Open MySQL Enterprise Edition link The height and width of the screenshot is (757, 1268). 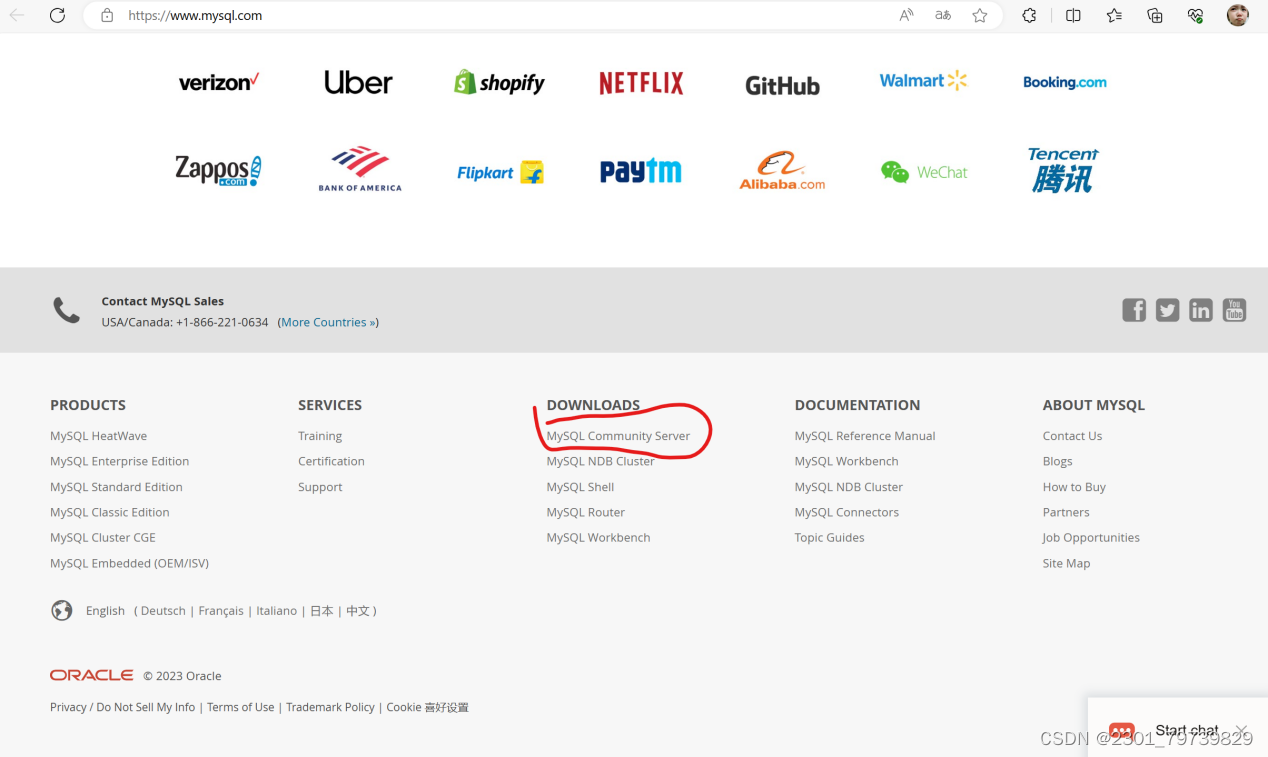(119, 461)
